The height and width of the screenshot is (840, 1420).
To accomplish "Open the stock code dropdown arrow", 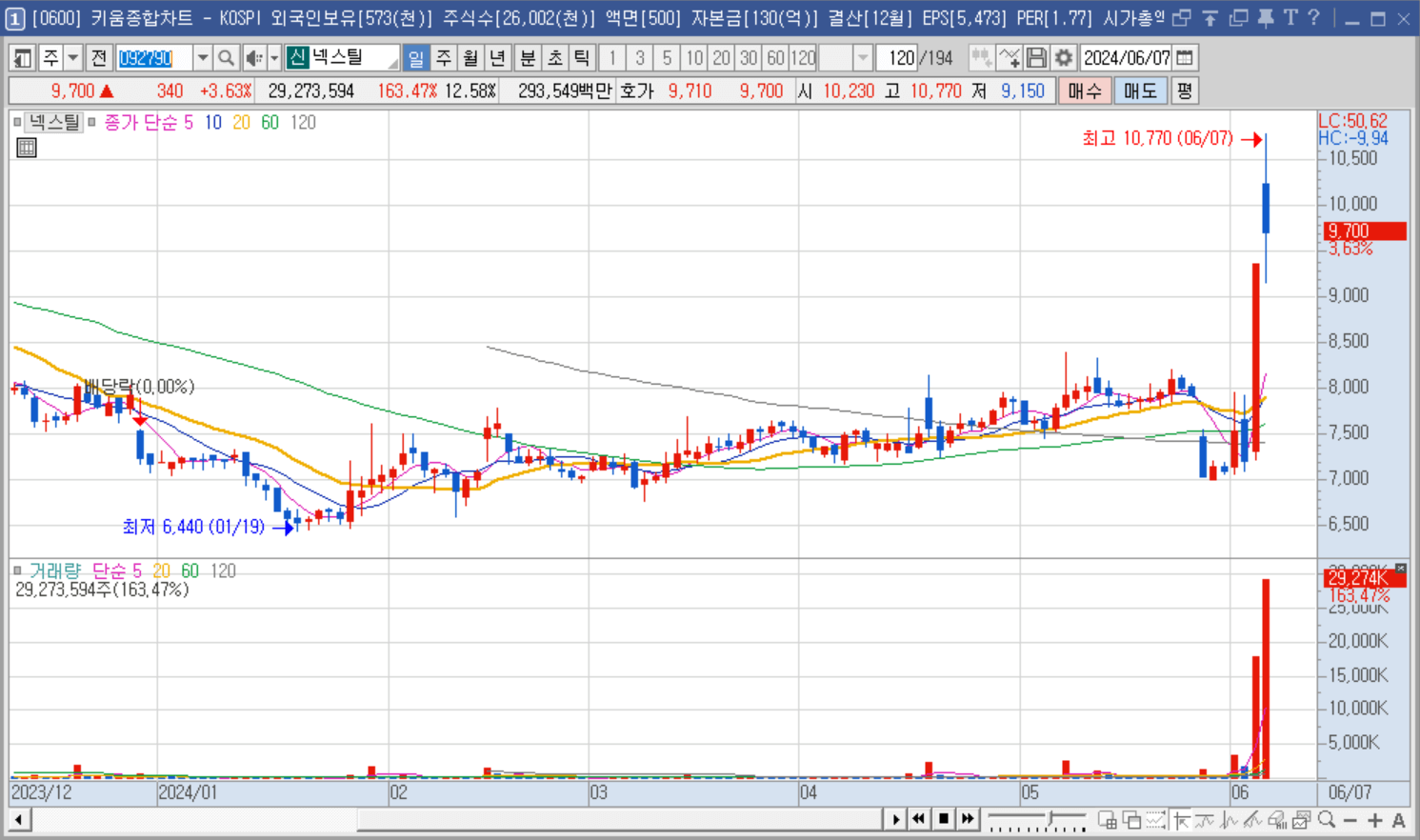I will (x=203, y=58).
